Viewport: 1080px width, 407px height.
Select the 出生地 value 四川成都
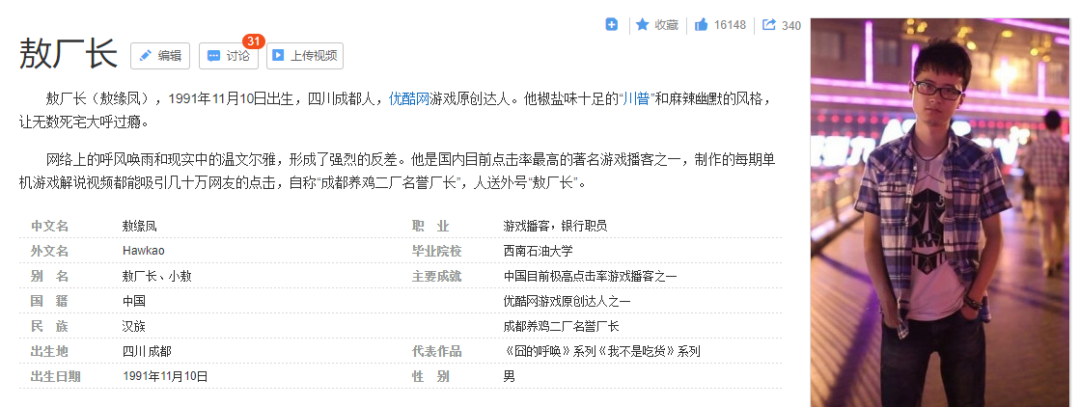tap(147, 351)
